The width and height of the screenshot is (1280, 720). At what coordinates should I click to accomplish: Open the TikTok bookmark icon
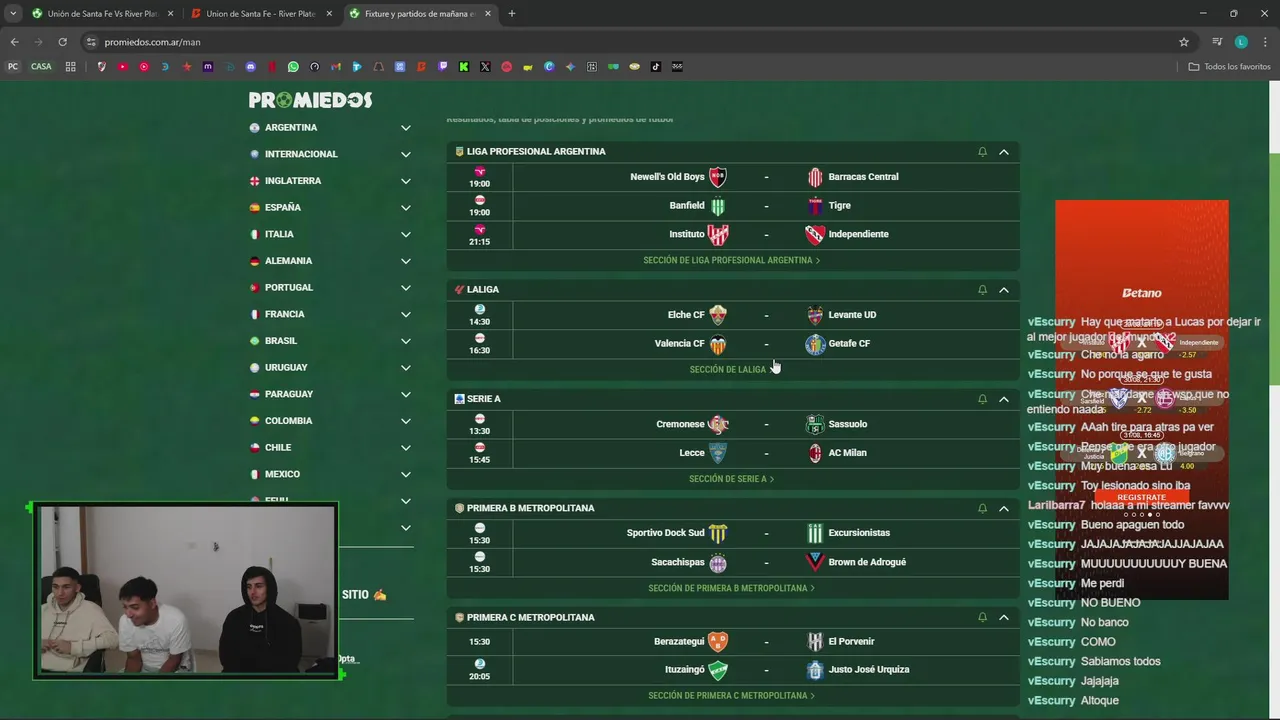tap(656, 67)
